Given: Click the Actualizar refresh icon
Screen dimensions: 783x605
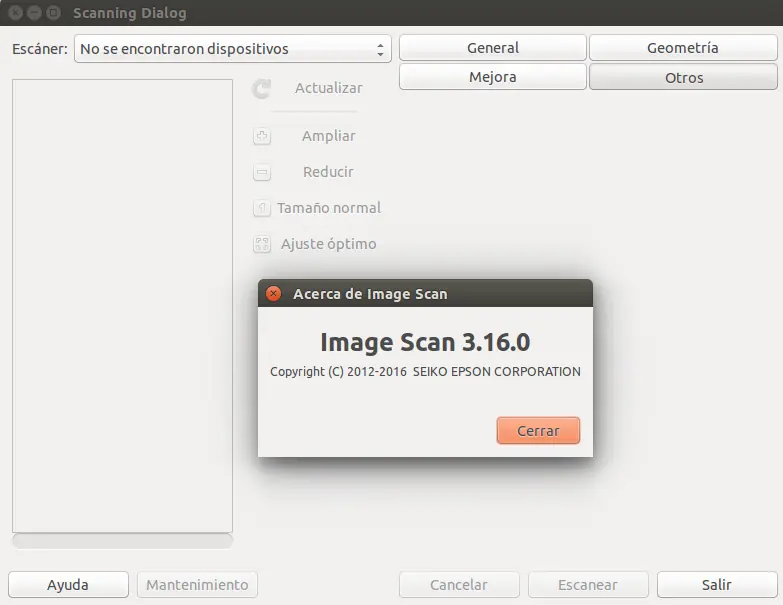Looking at the screenshot, I should click(262, 89).
